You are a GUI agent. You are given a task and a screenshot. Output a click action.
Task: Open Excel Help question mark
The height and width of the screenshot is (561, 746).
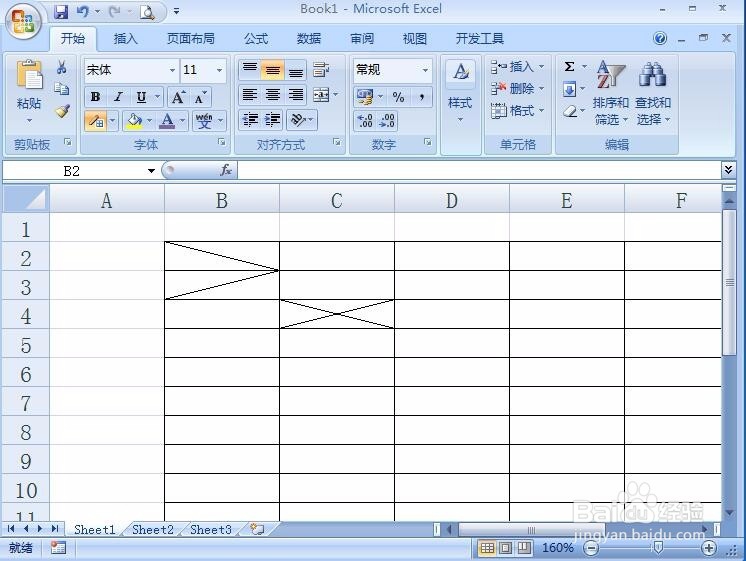(660, 38)
